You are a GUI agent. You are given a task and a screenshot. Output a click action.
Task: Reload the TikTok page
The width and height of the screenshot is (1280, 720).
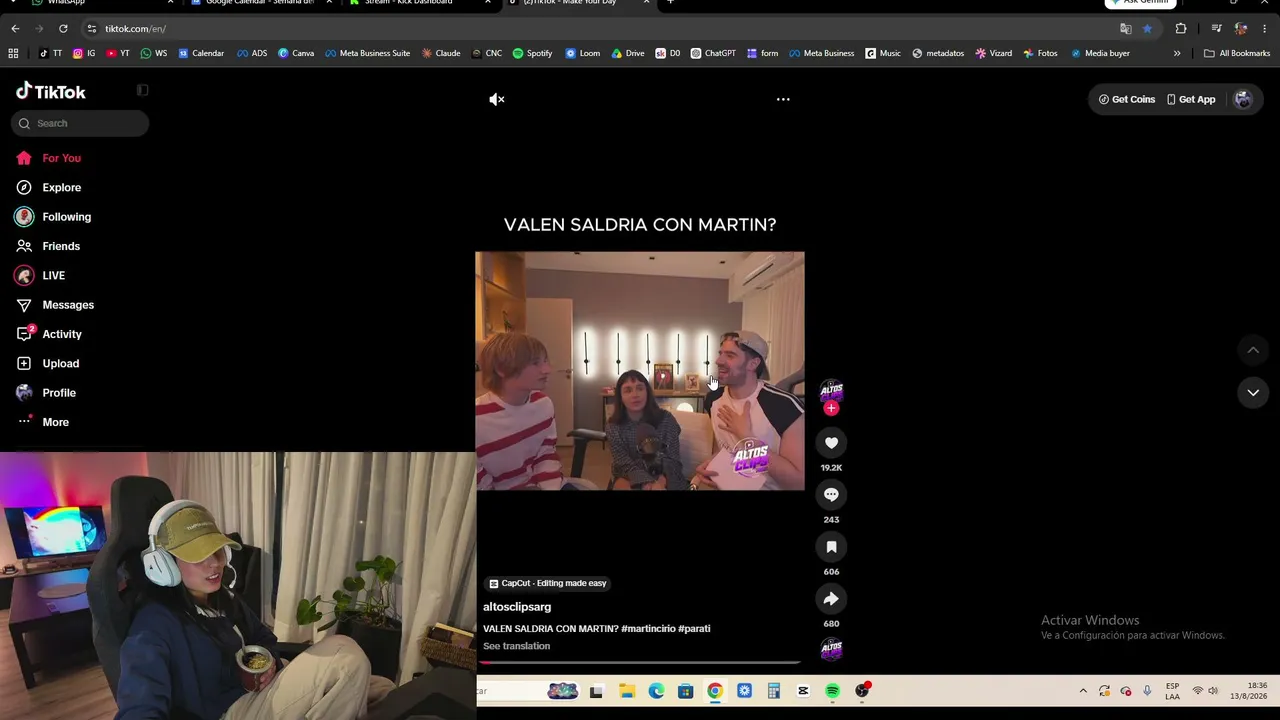click(x=63, y=29)
